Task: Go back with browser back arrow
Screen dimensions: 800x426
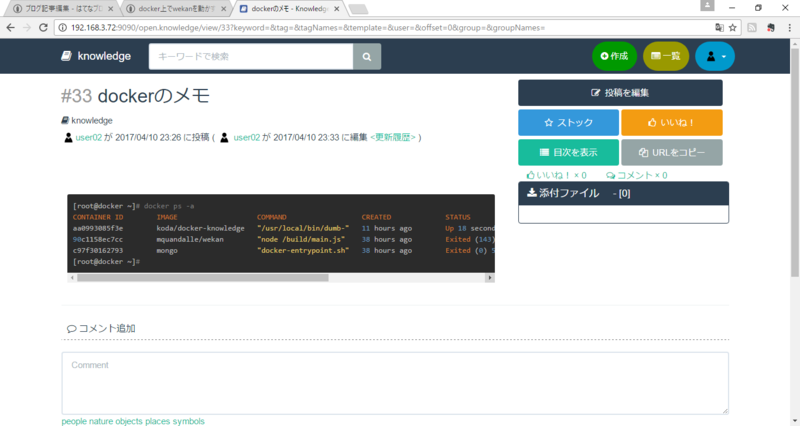Action: pyautogui.click(x=11, y=28)
